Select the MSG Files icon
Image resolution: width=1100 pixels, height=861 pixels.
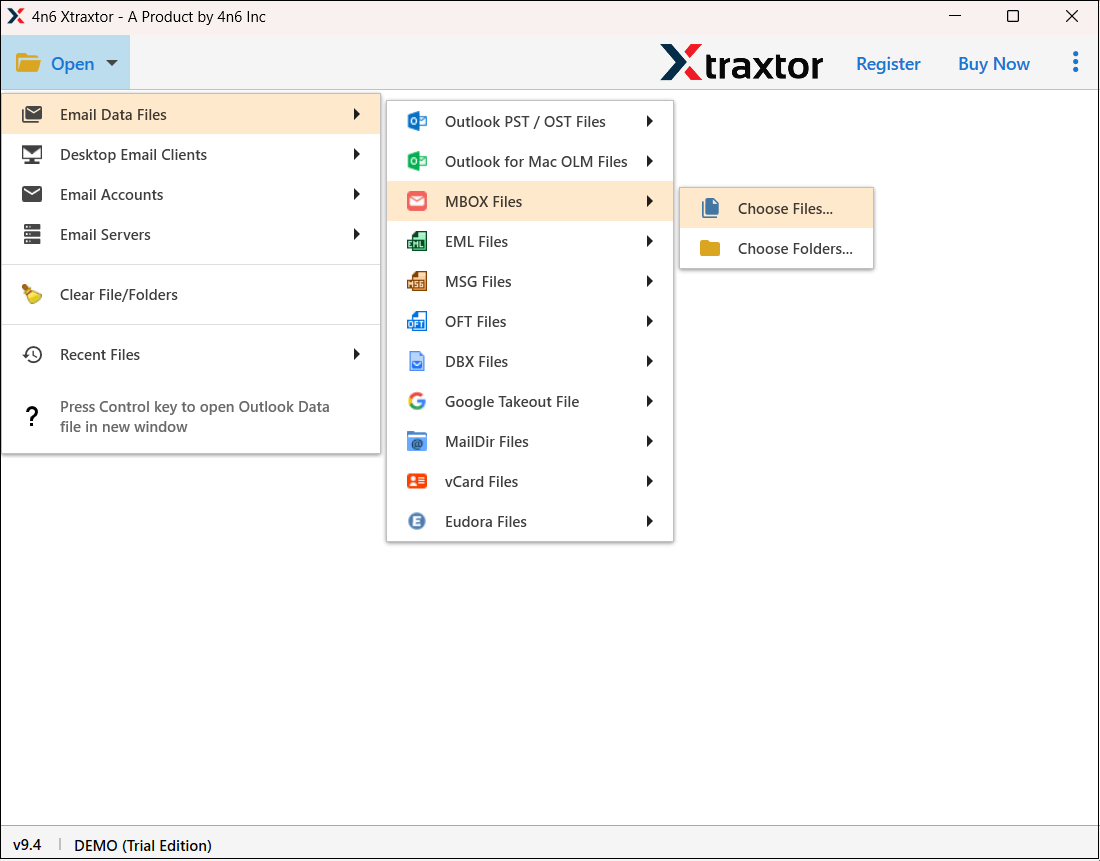pos(417,281)
